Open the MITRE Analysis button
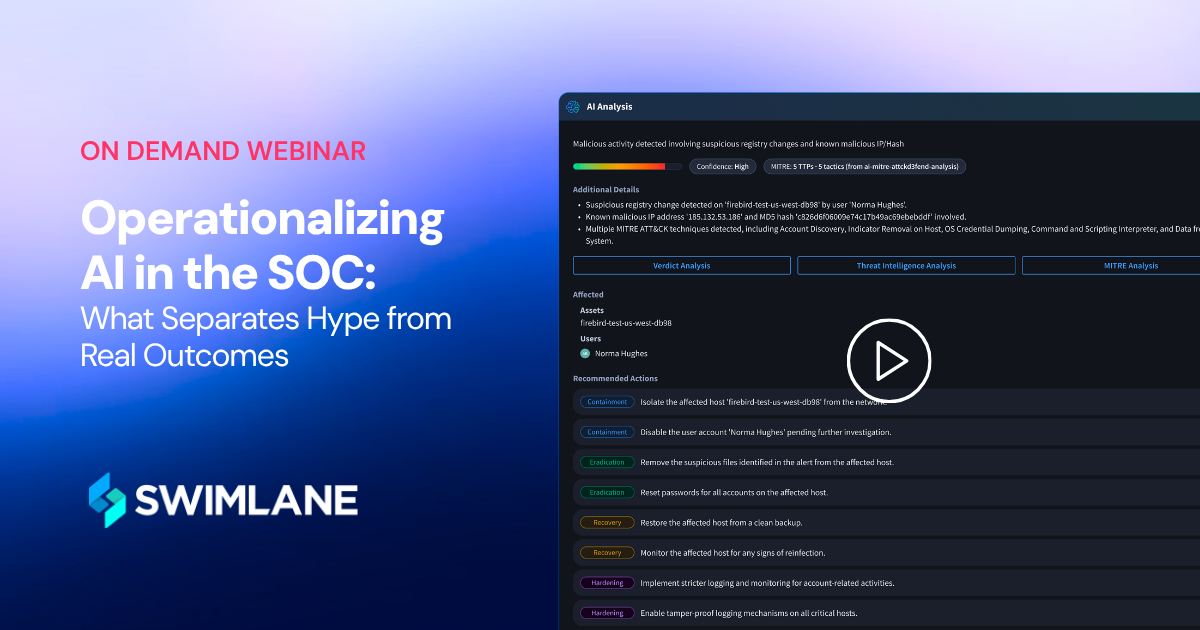The image size is (1200, 630). point(1111,265)
